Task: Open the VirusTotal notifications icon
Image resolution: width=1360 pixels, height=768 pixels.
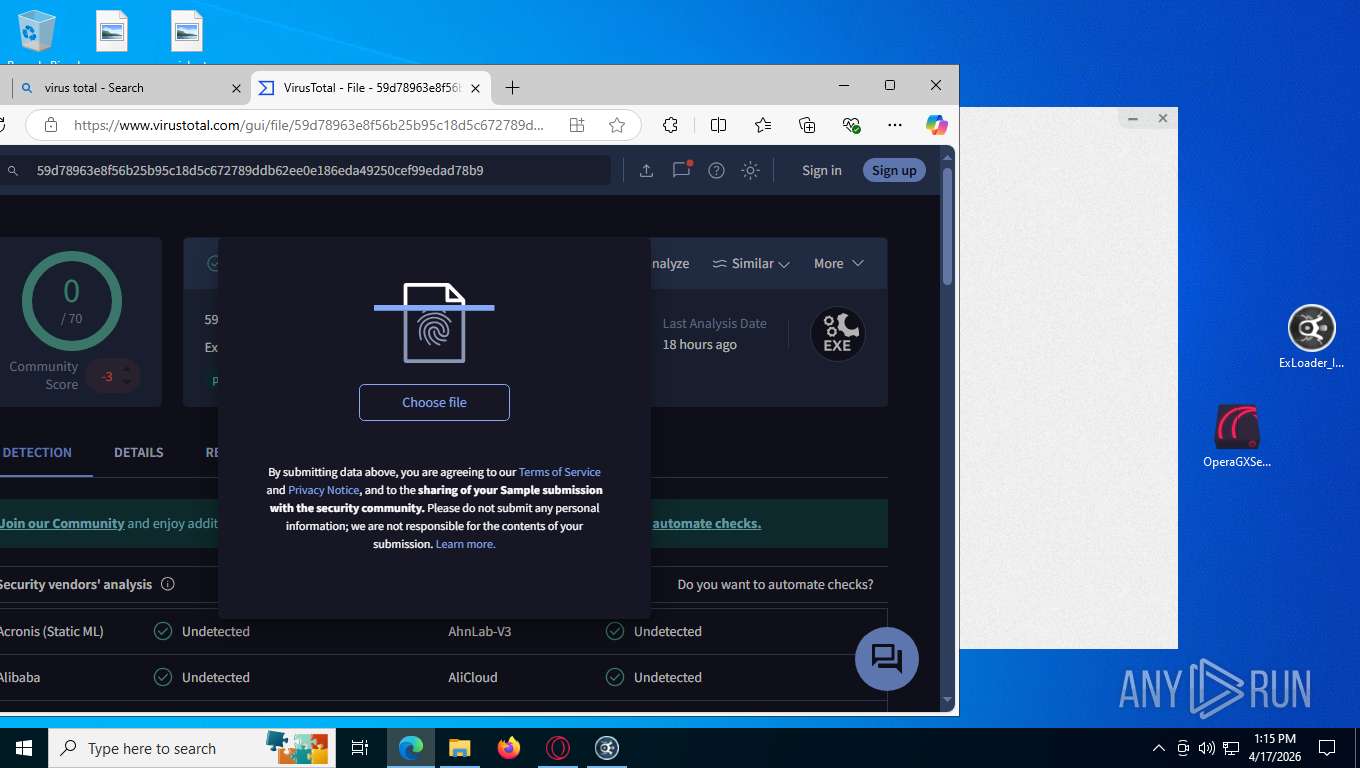Action: pyautogui.click(x=682, y=170)
